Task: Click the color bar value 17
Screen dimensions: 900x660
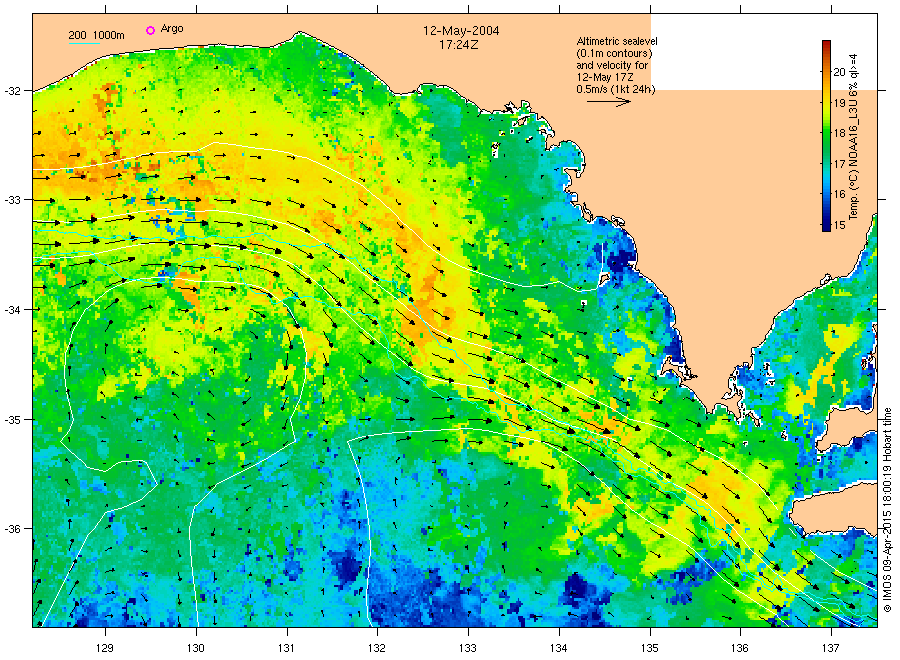Action: 839,164
